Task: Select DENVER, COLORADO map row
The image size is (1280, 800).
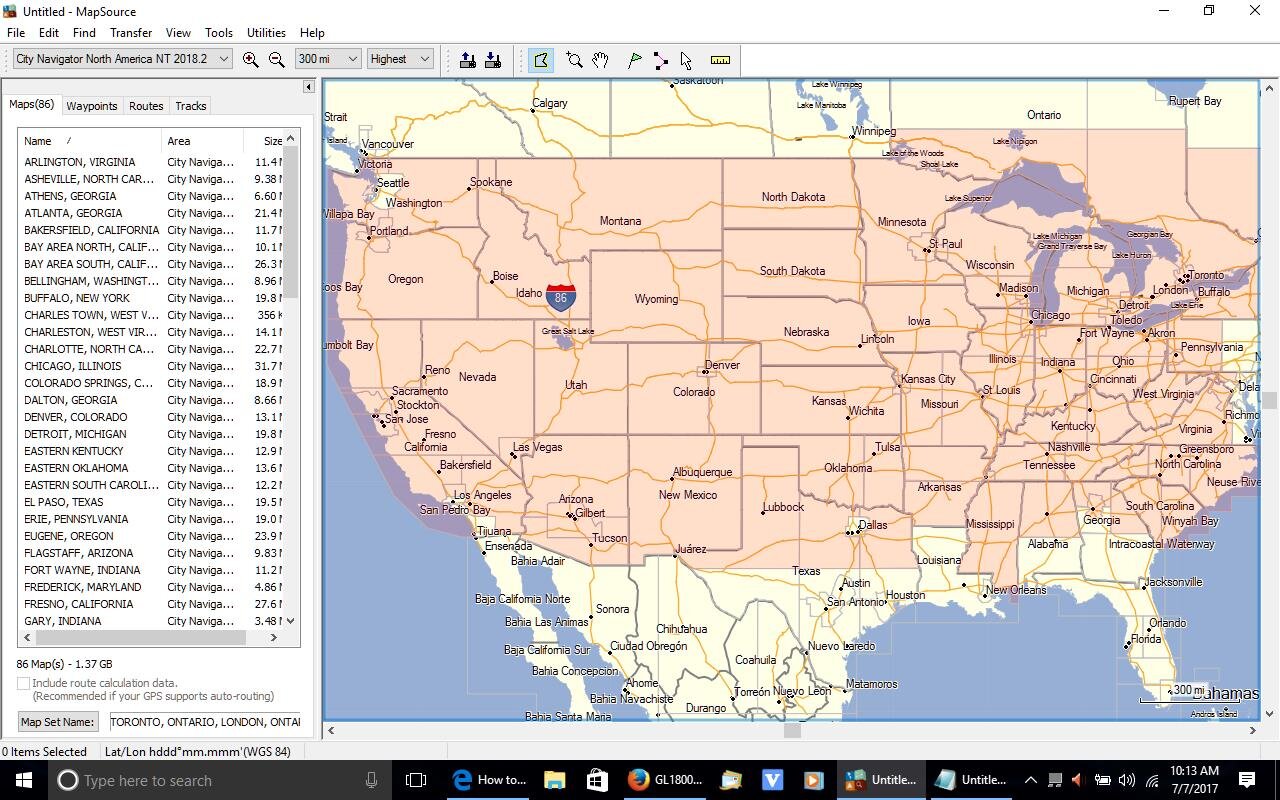Action: pos(151,417)
